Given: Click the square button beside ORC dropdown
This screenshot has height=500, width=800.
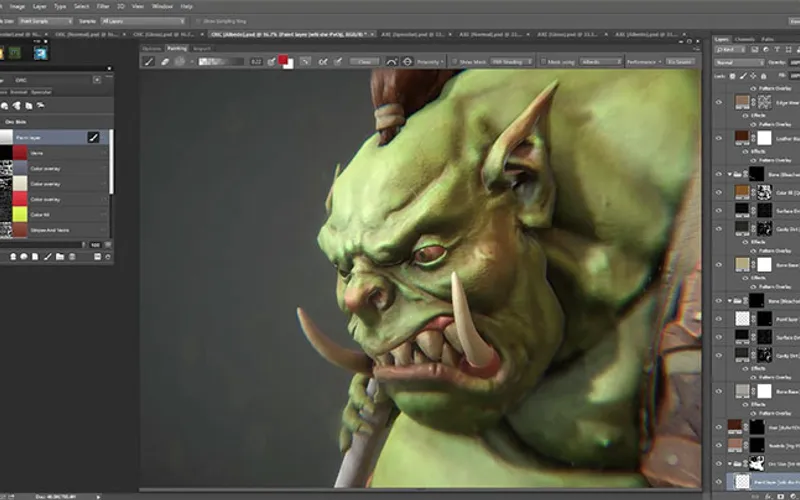Looking at the screenshot, I should [x=97, y=80].
